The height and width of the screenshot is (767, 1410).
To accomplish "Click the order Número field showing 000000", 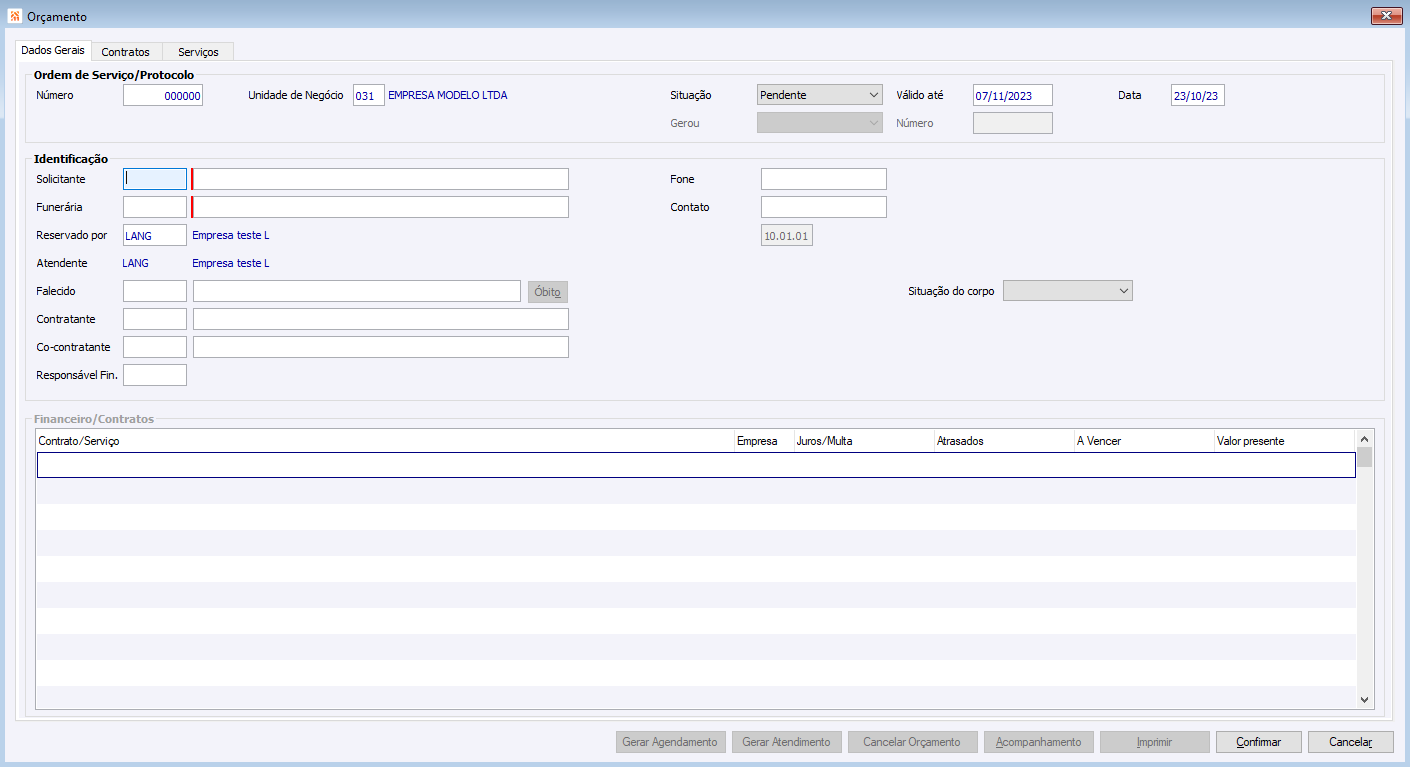I will 163,95.
